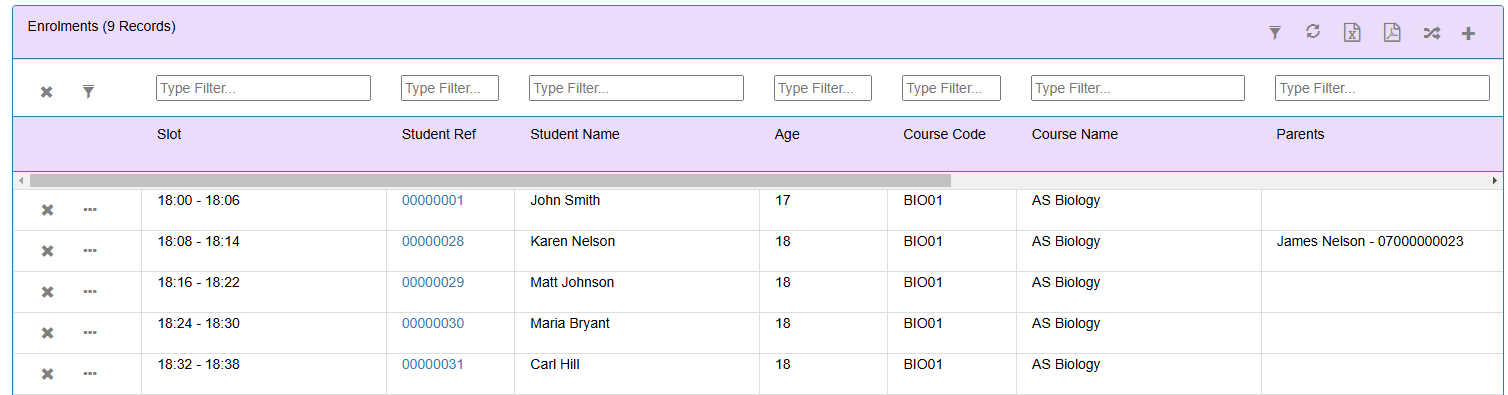Open student reference 00000030 link
Screen dimensions: 1508x395
coord(433,323)
